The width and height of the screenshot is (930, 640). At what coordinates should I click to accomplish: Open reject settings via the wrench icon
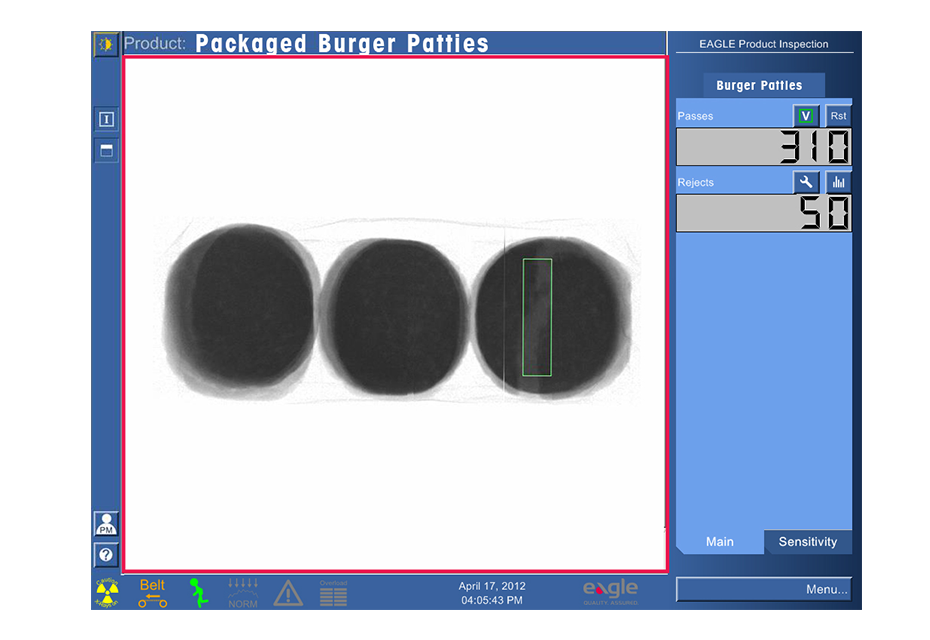click(x=808, y=182)
